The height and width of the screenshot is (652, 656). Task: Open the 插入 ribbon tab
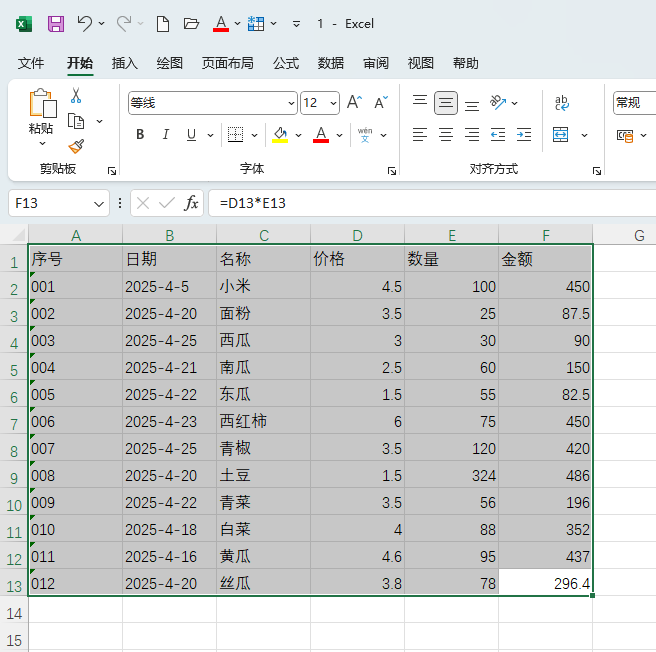coord(124,63)
